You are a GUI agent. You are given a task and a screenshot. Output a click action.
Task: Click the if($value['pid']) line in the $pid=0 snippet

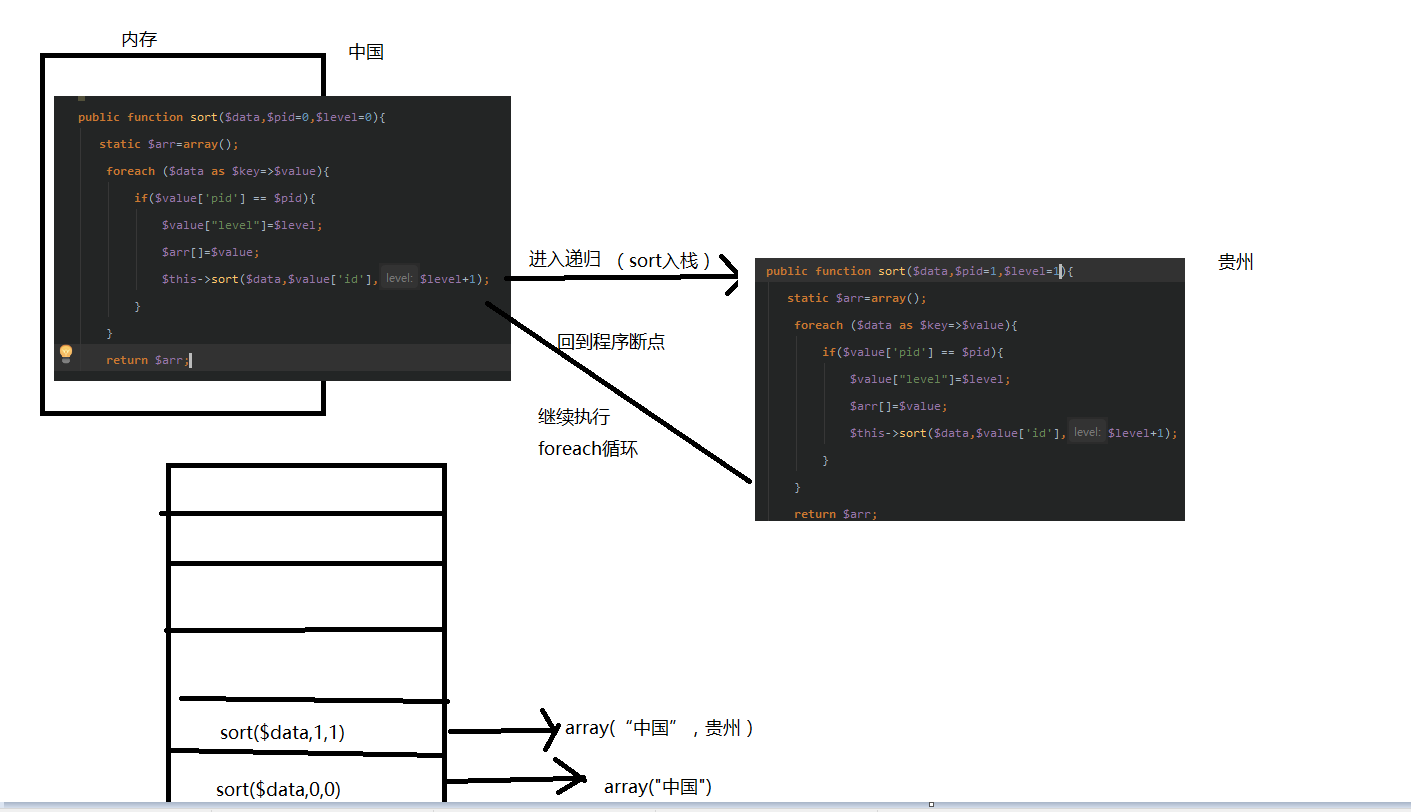coord(225,198)
